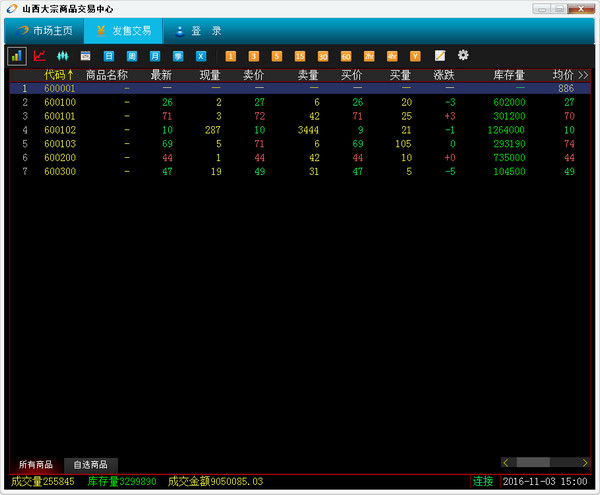Click the drawing line tool icon
The image size is (600, 495).
coord(440,56)
